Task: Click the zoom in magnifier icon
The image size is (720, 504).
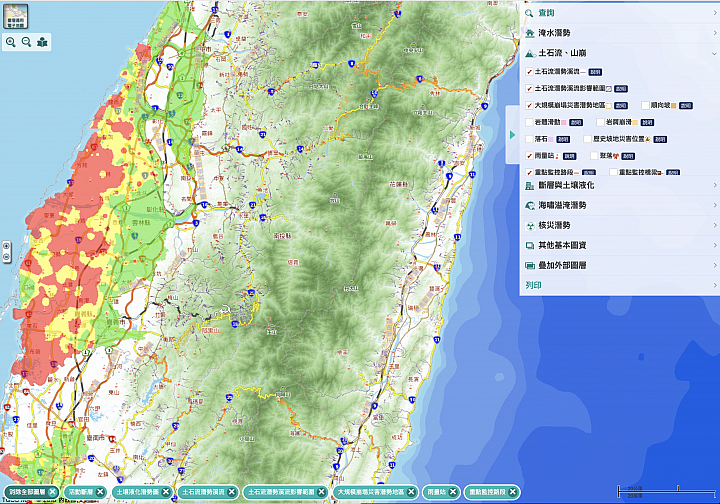Action: click(x=10, y=42)
